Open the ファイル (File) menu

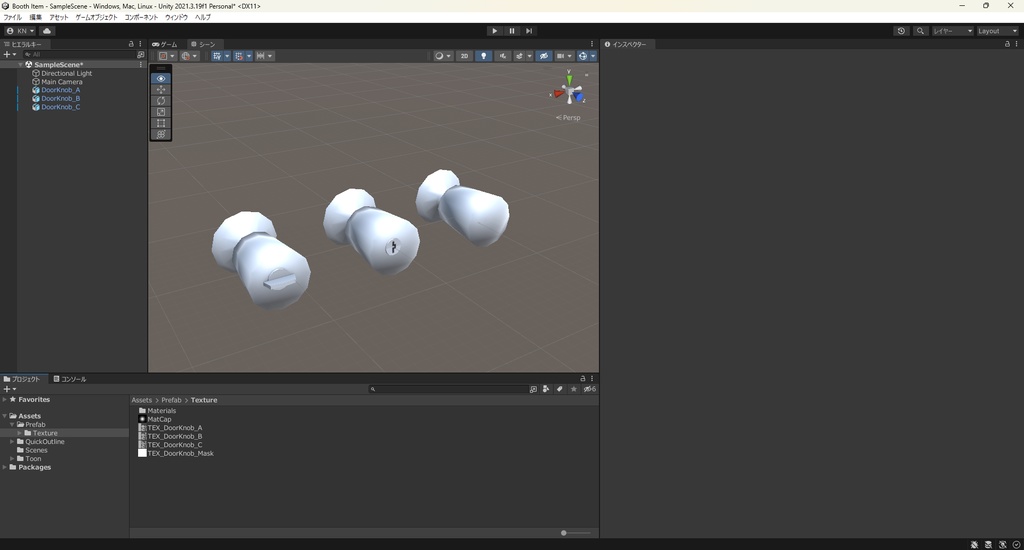point(12,17)
